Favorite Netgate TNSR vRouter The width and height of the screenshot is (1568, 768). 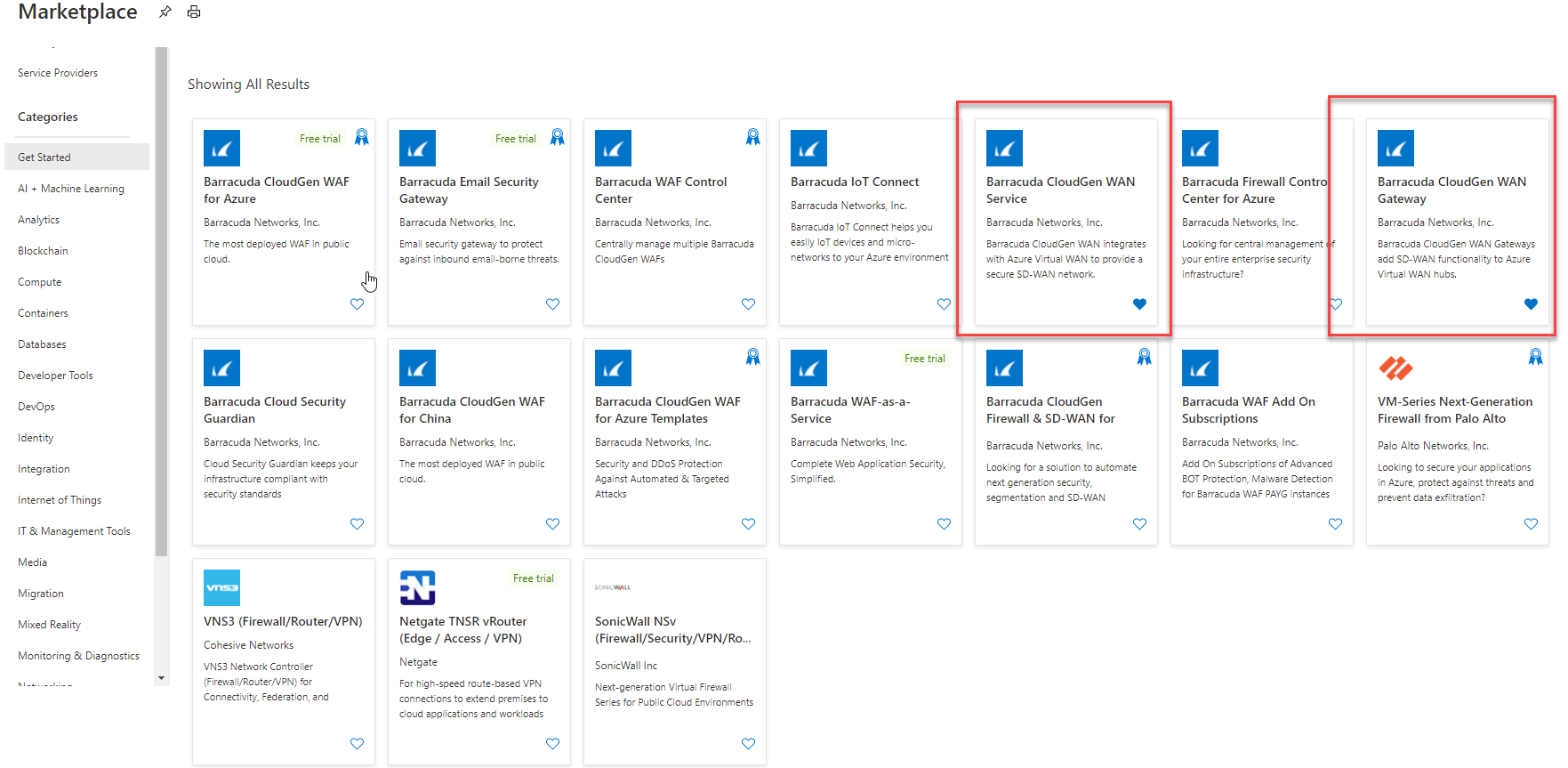point(552,744)
